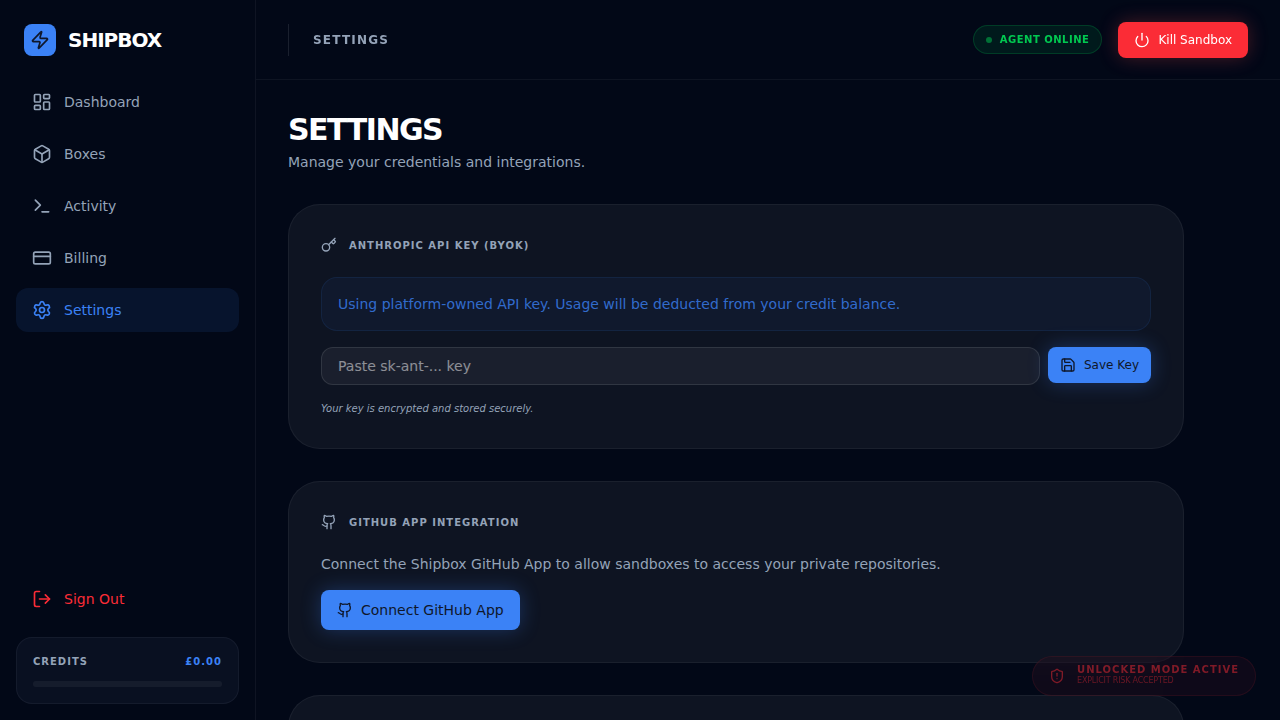Click the Sign Out arrow icon
The width and height of the screenshot is (1280, 720).
point(42,599)
